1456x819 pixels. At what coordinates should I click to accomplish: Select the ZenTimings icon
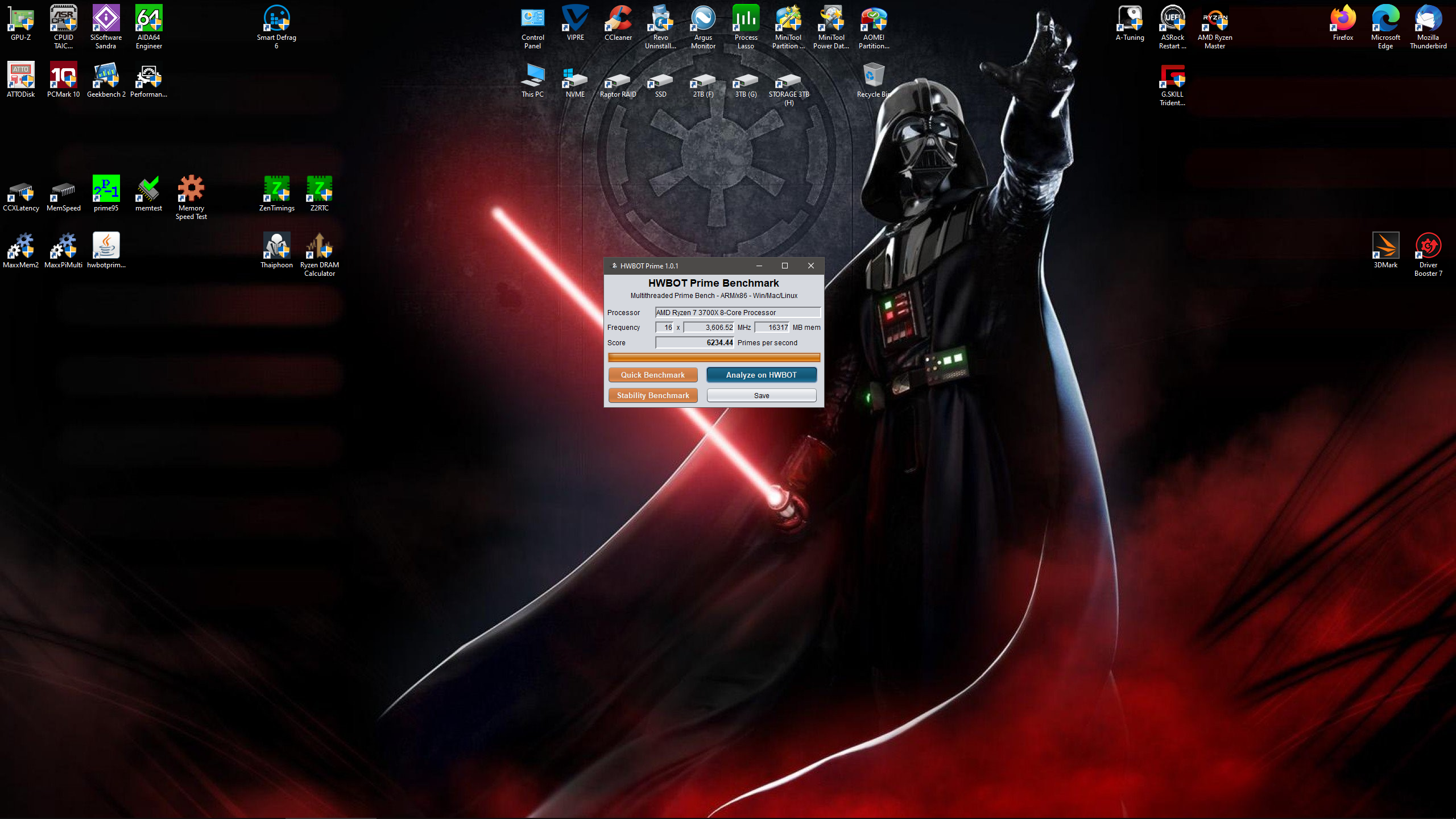[x=277, y=193]
